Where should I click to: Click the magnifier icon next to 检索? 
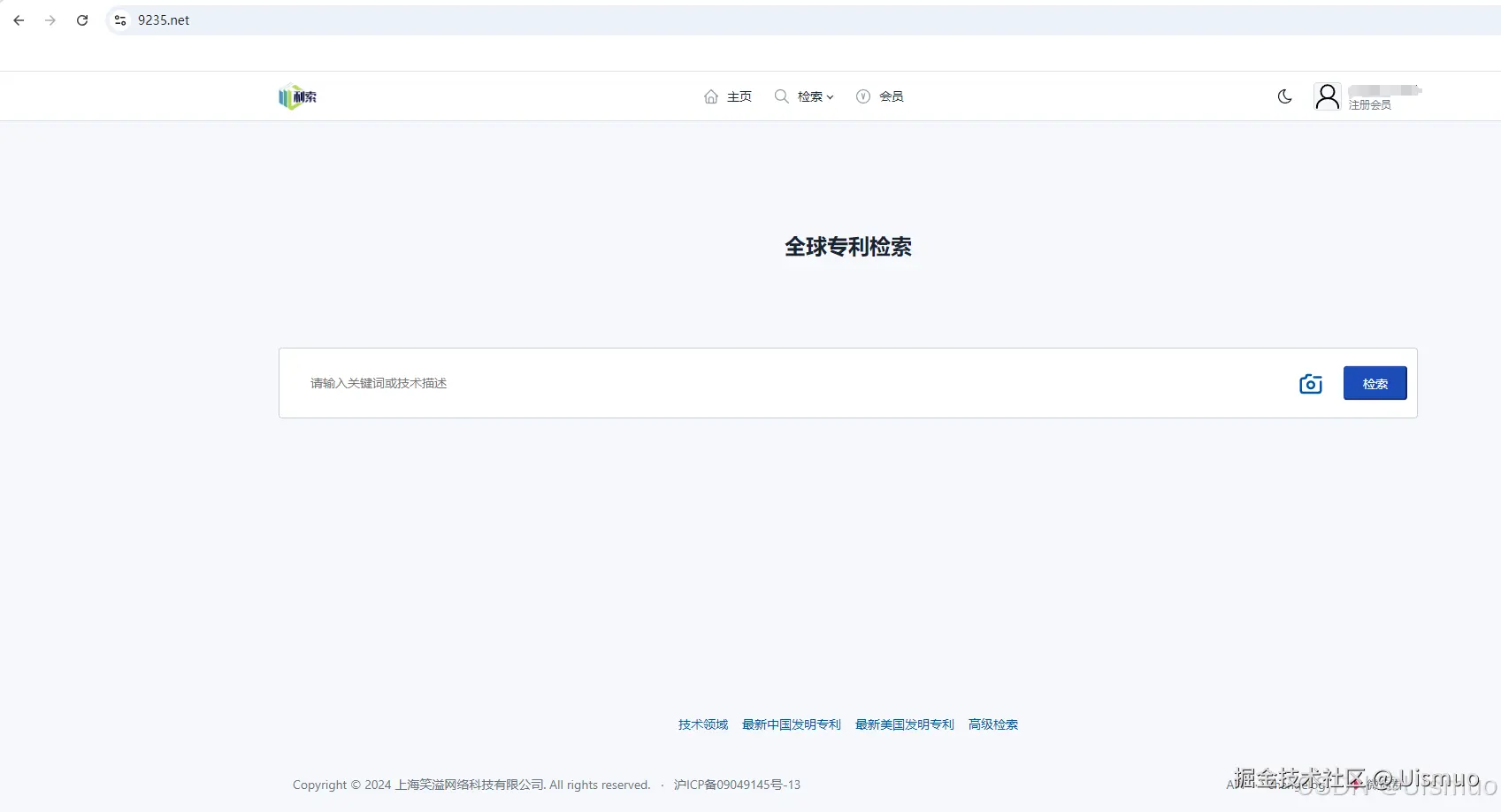tap(781, 96)
